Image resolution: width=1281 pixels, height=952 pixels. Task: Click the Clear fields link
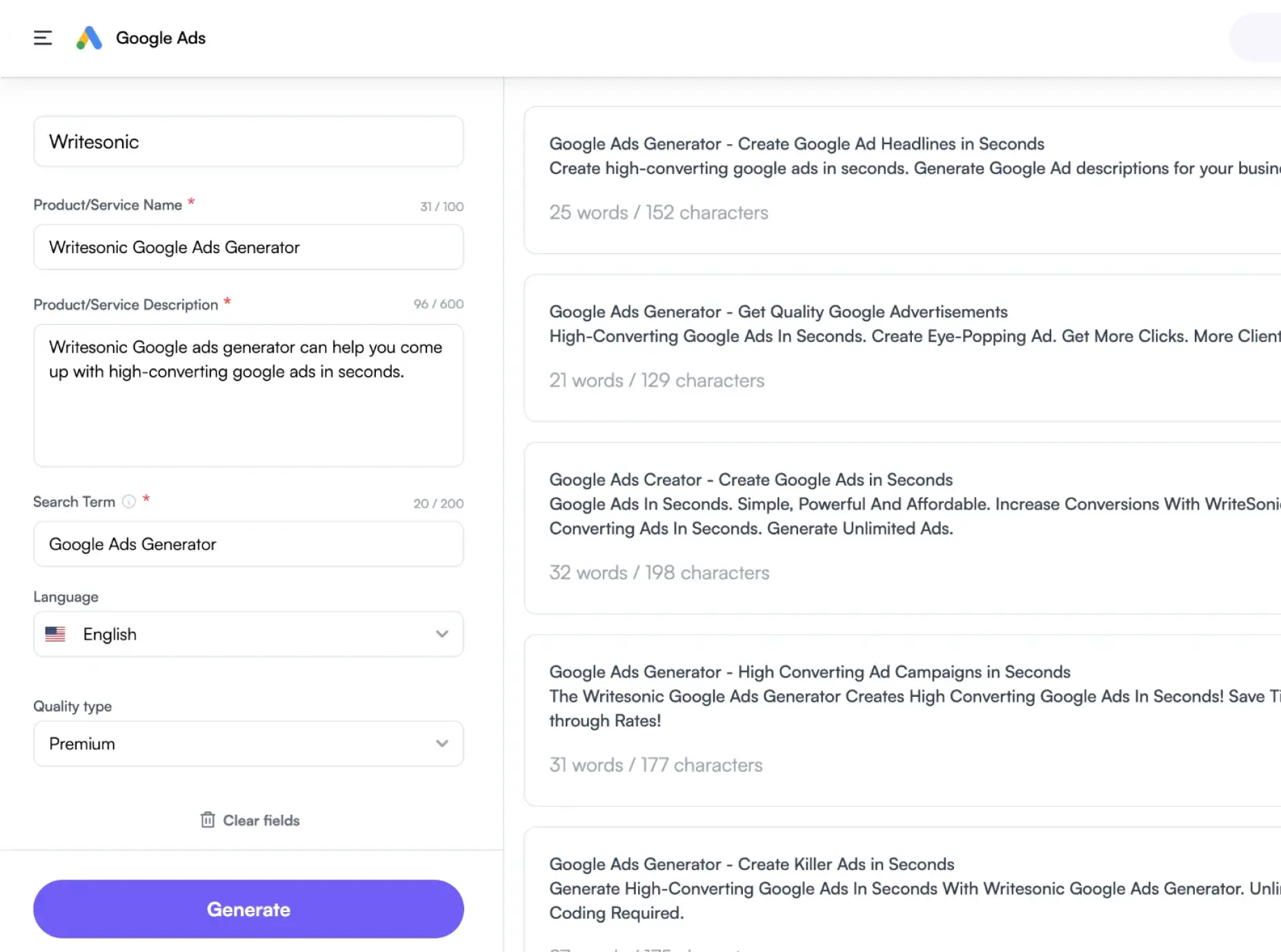coord(261,820)
